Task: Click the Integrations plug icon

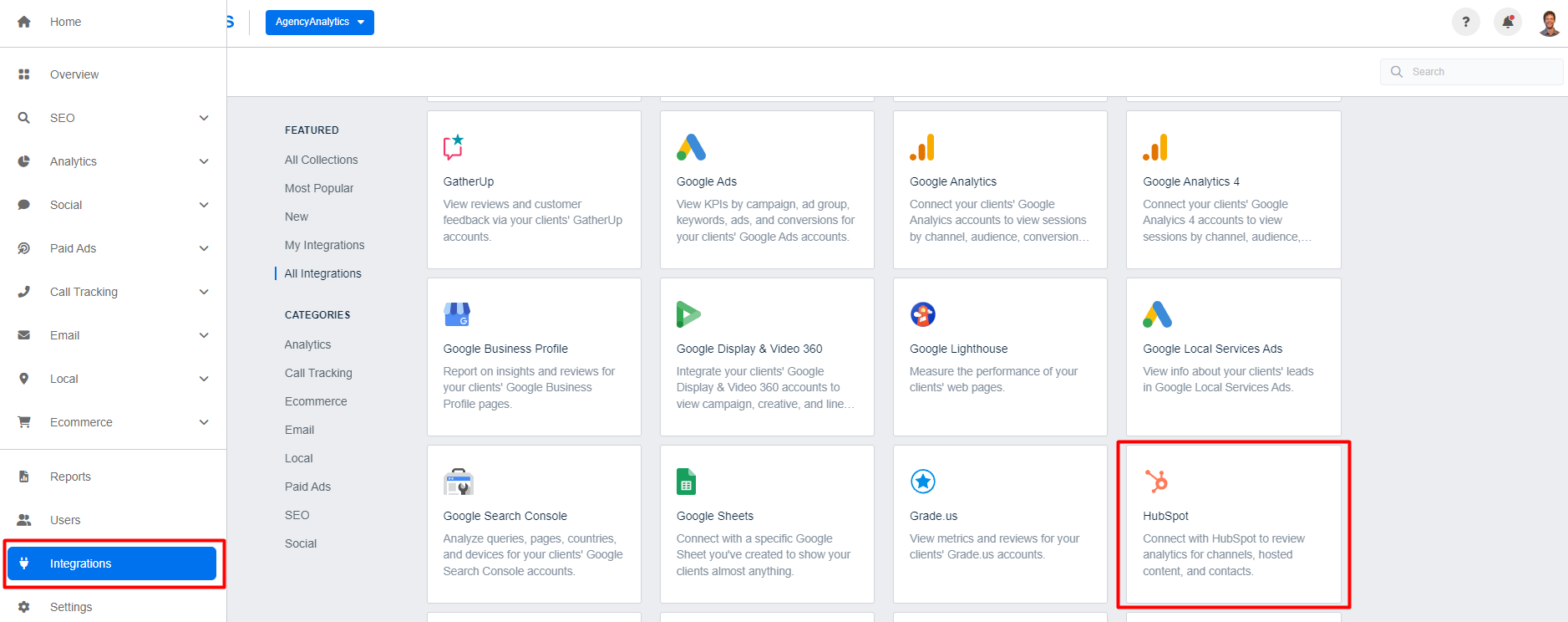Action: pyautogui.click(x=24, y=563)
